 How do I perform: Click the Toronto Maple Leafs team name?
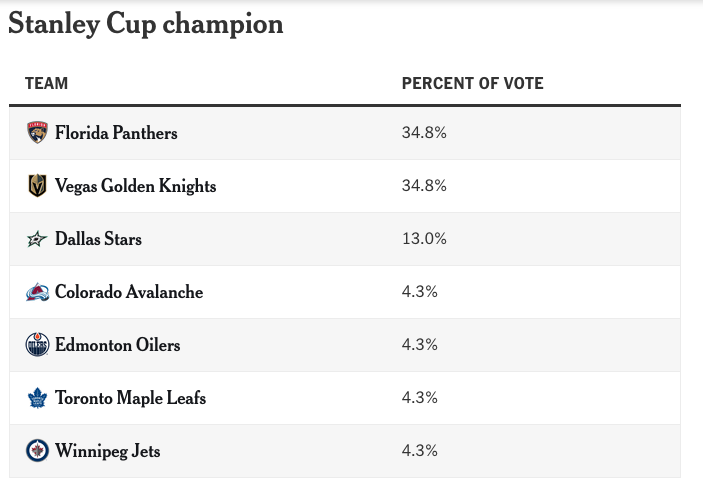130,398
